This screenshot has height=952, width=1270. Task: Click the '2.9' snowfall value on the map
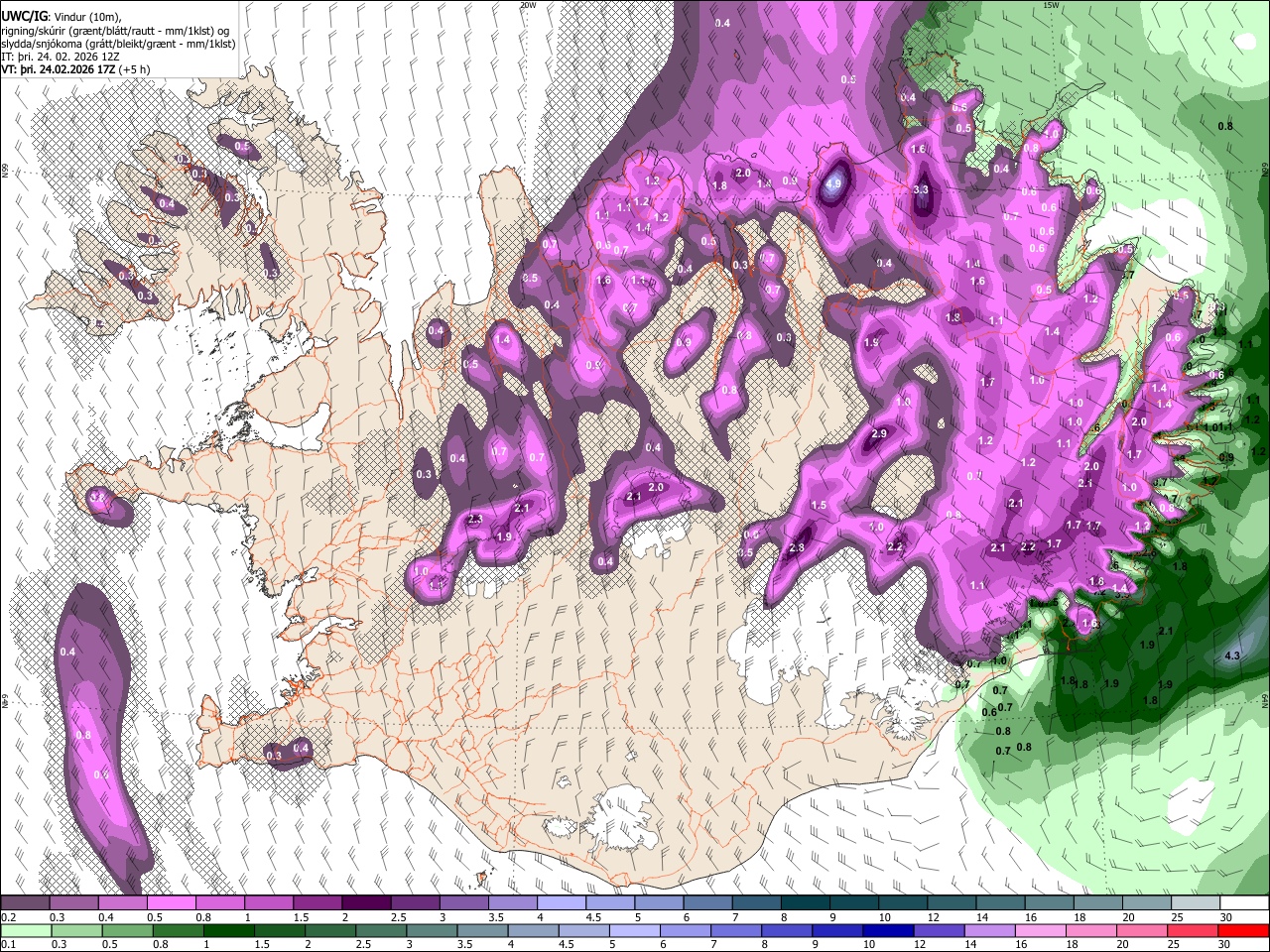pyautogui.click(x=878, y=434)
